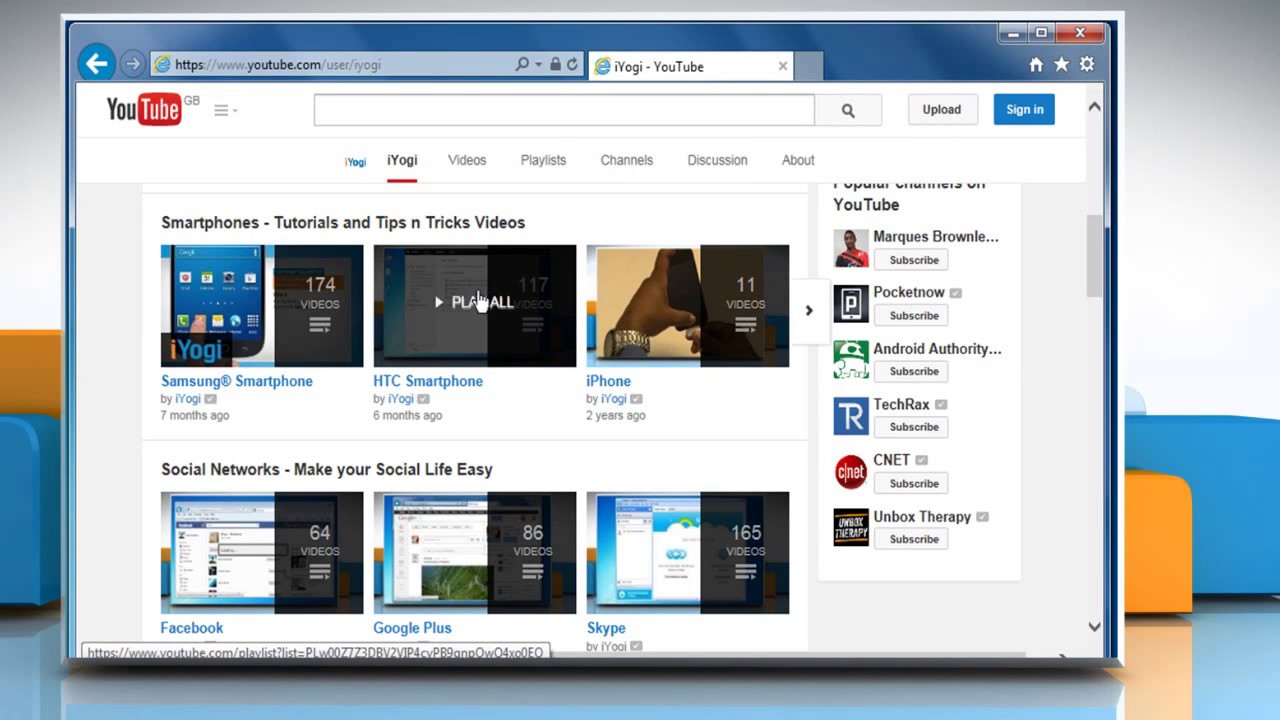The width and height of the screenshot is (1280, 720).
Task: Click Pocketnow channel avatar
Action: [x=851, y=304]
